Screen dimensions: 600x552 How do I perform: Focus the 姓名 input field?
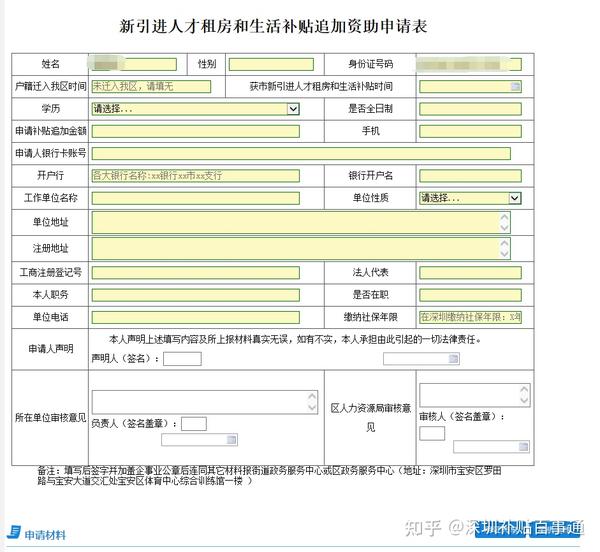click(134, 64)
